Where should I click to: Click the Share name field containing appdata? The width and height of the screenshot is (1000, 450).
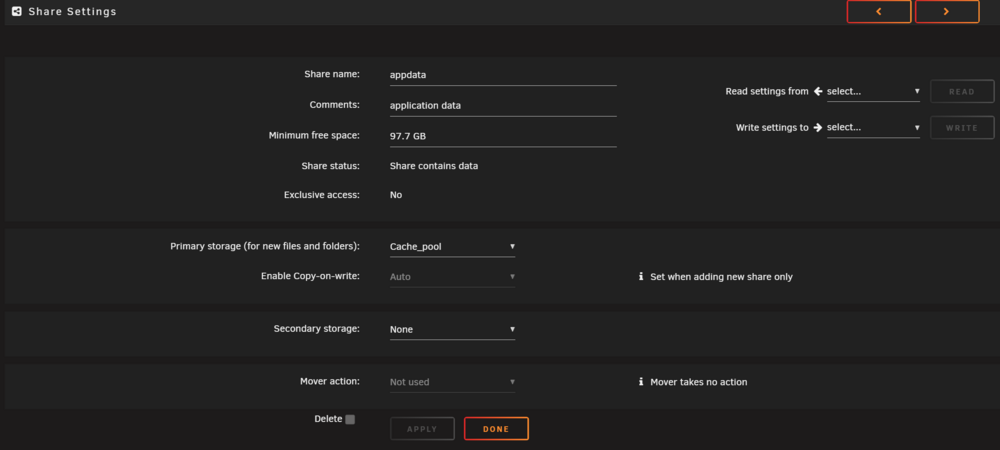(x=503, y=75)
